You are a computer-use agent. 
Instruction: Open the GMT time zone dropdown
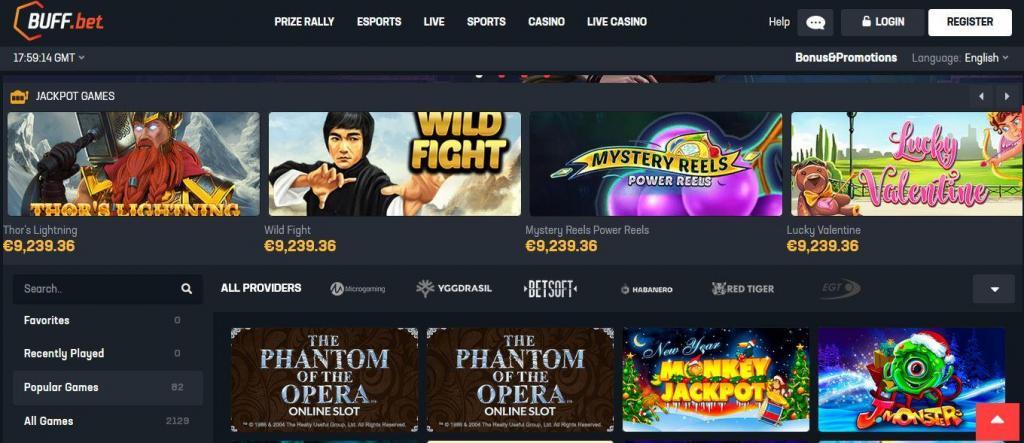click(x=49, y=58)
